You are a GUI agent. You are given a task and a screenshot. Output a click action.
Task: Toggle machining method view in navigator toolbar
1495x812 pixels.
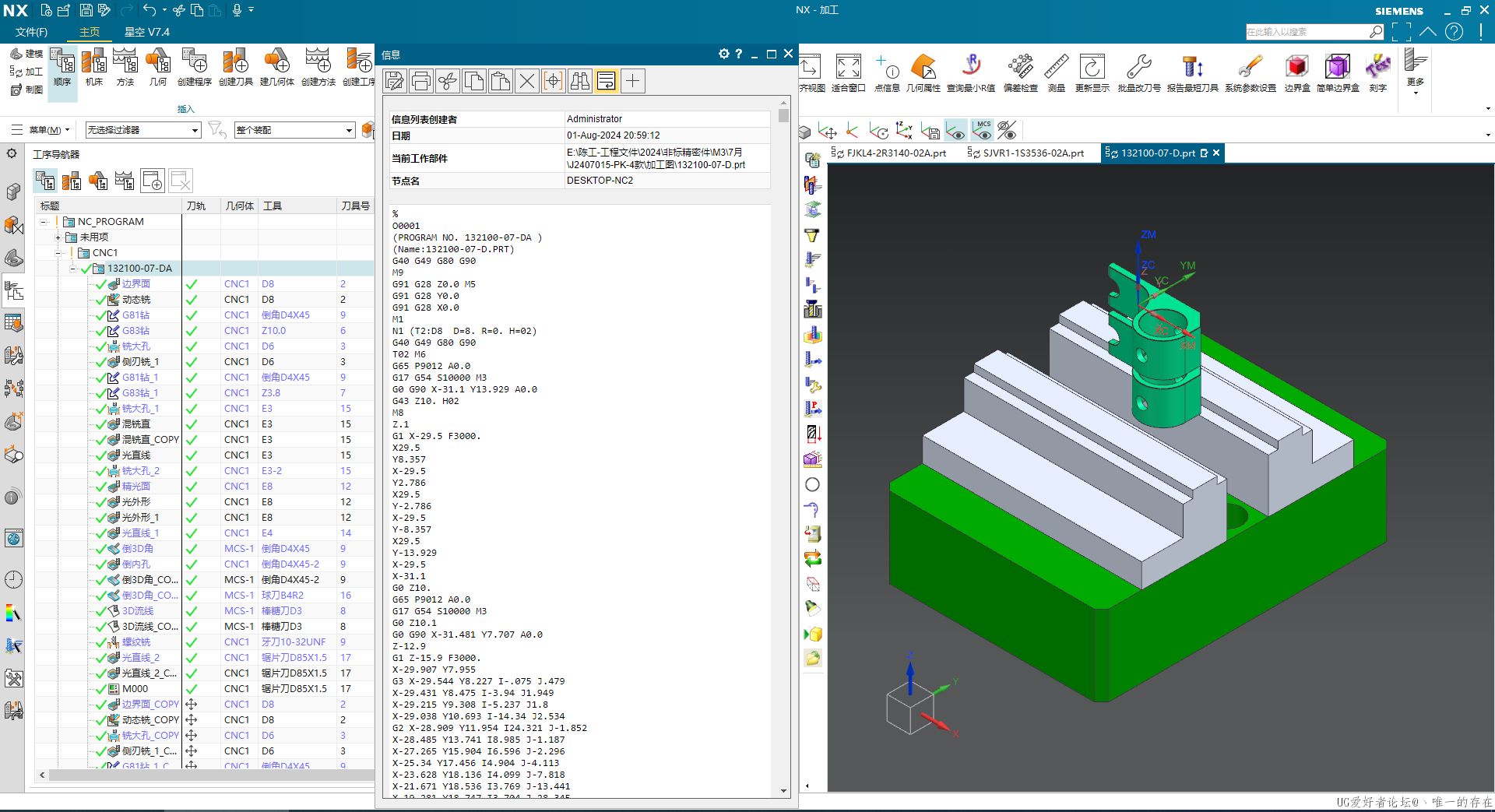(x=125, y=181)
